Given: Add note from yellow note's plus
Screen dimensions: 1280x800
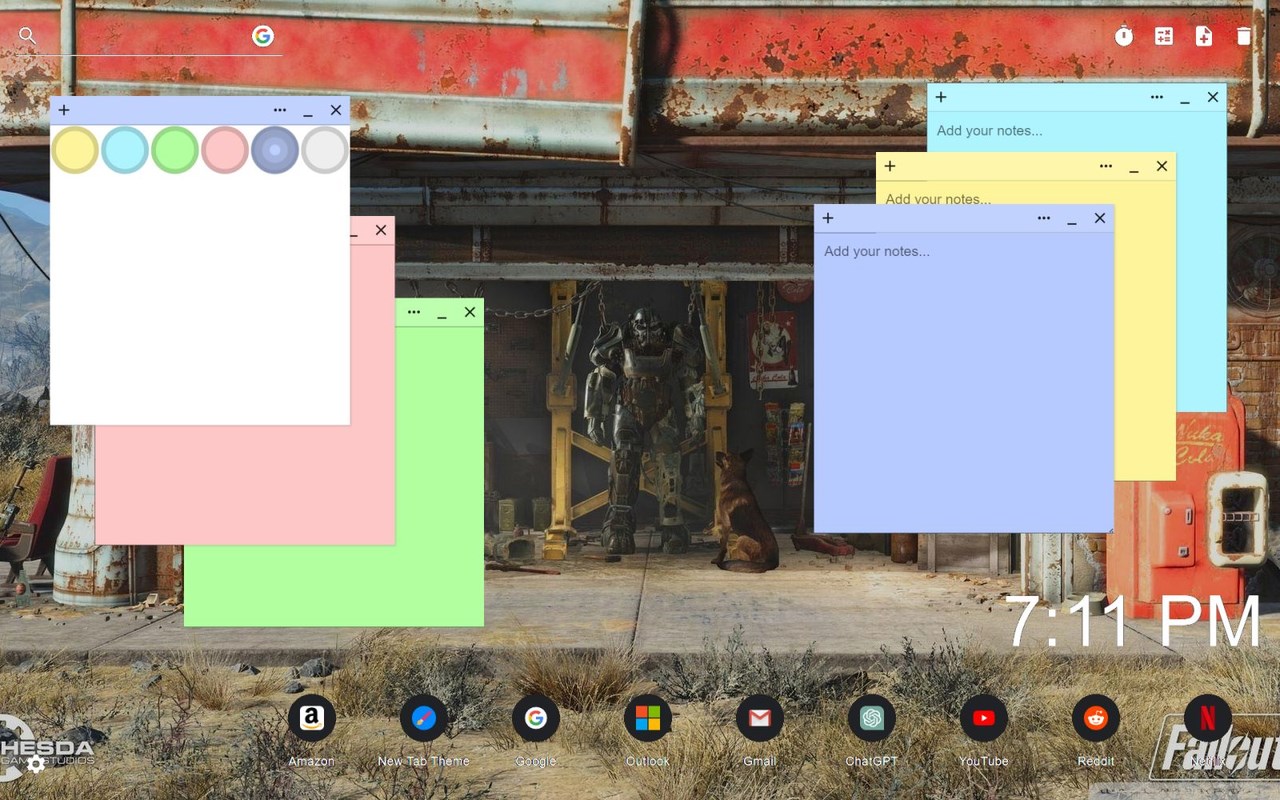Looking at the screenshot, I should [890, 166].
